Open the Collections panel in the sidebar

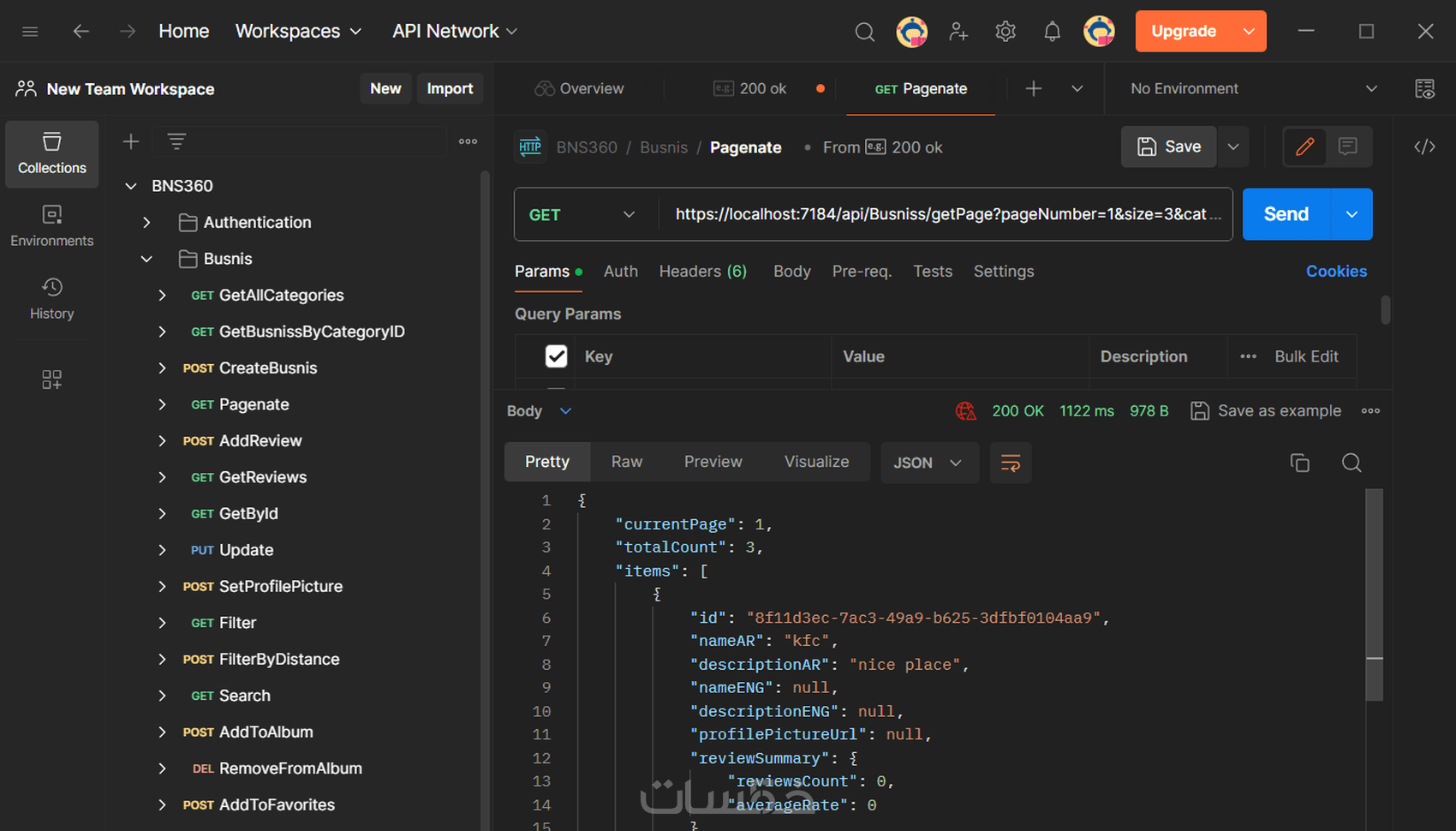51,154
